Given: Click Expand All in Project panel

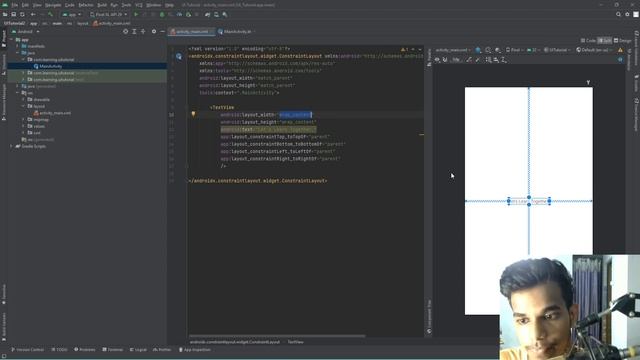Looking at the screenshot, I should [134, 31].
